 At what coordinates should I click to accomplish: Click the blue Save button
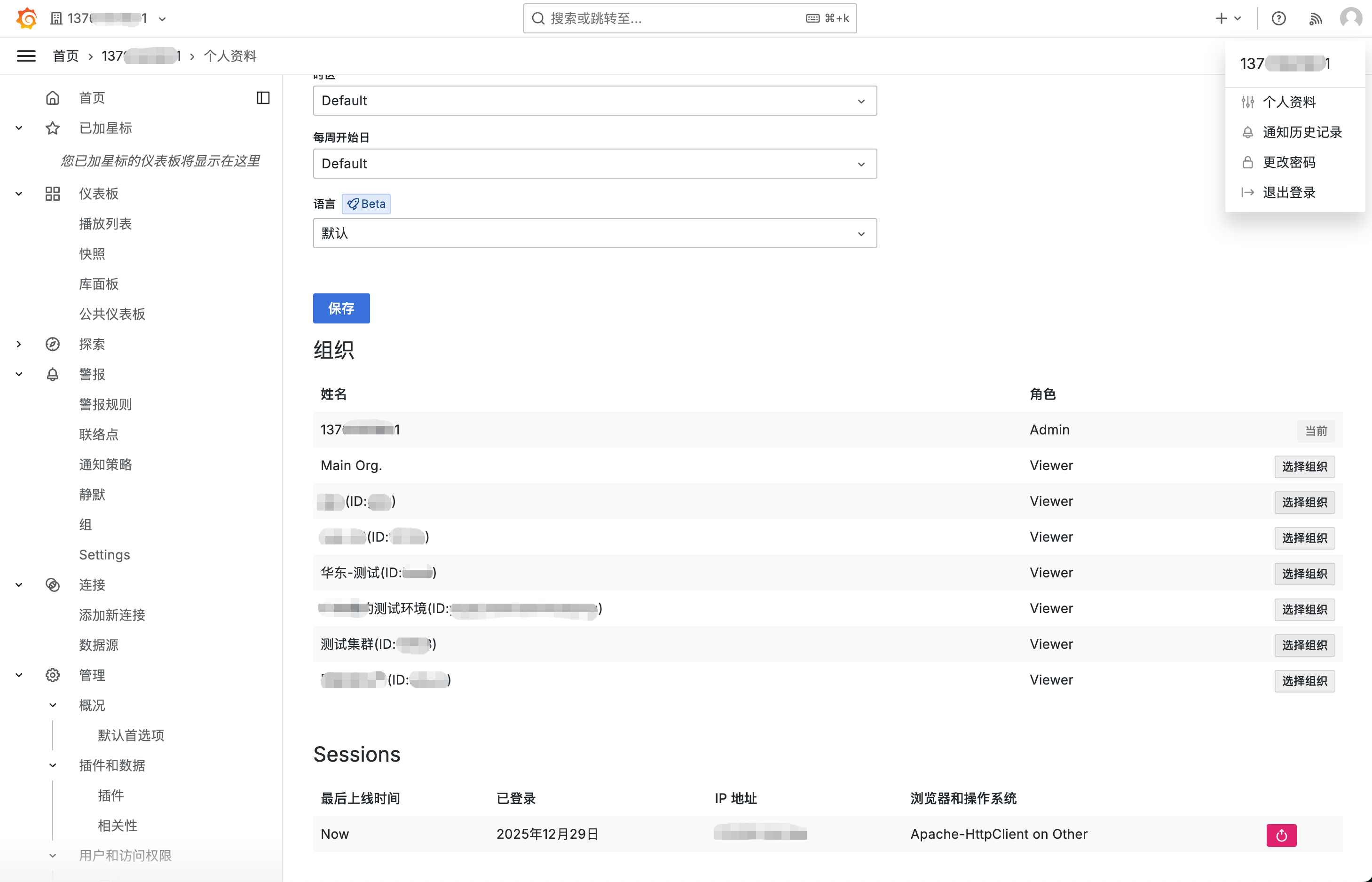(341, 308)
